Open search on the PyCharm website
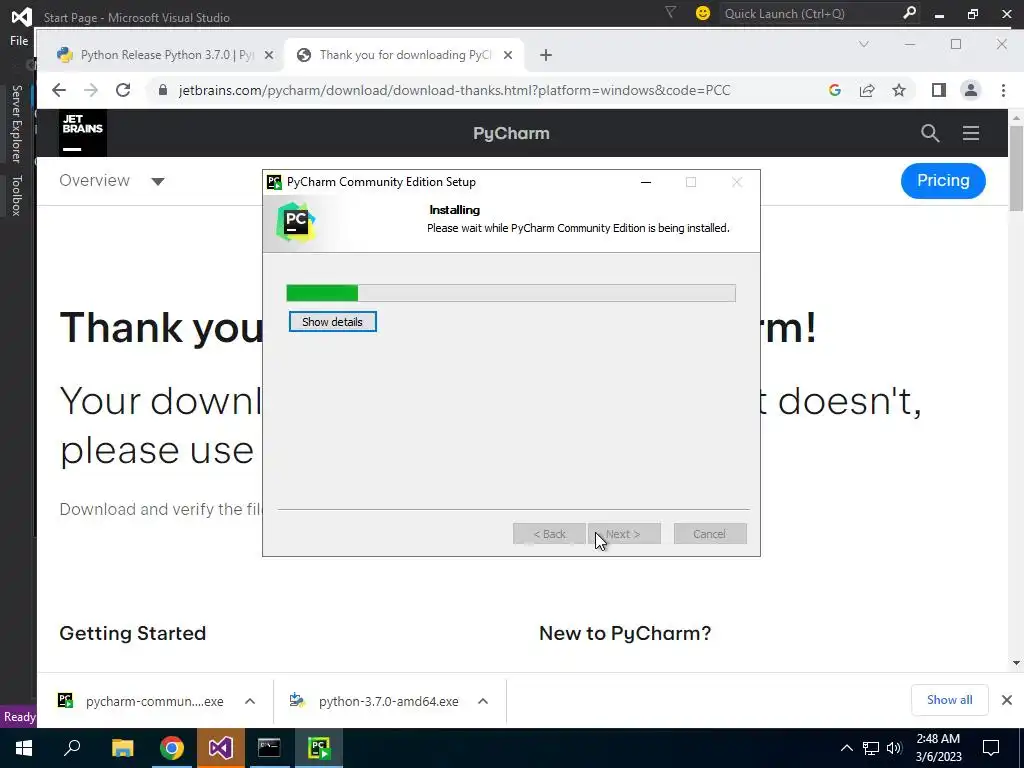The image size is (1024, 768). [930, 133]
